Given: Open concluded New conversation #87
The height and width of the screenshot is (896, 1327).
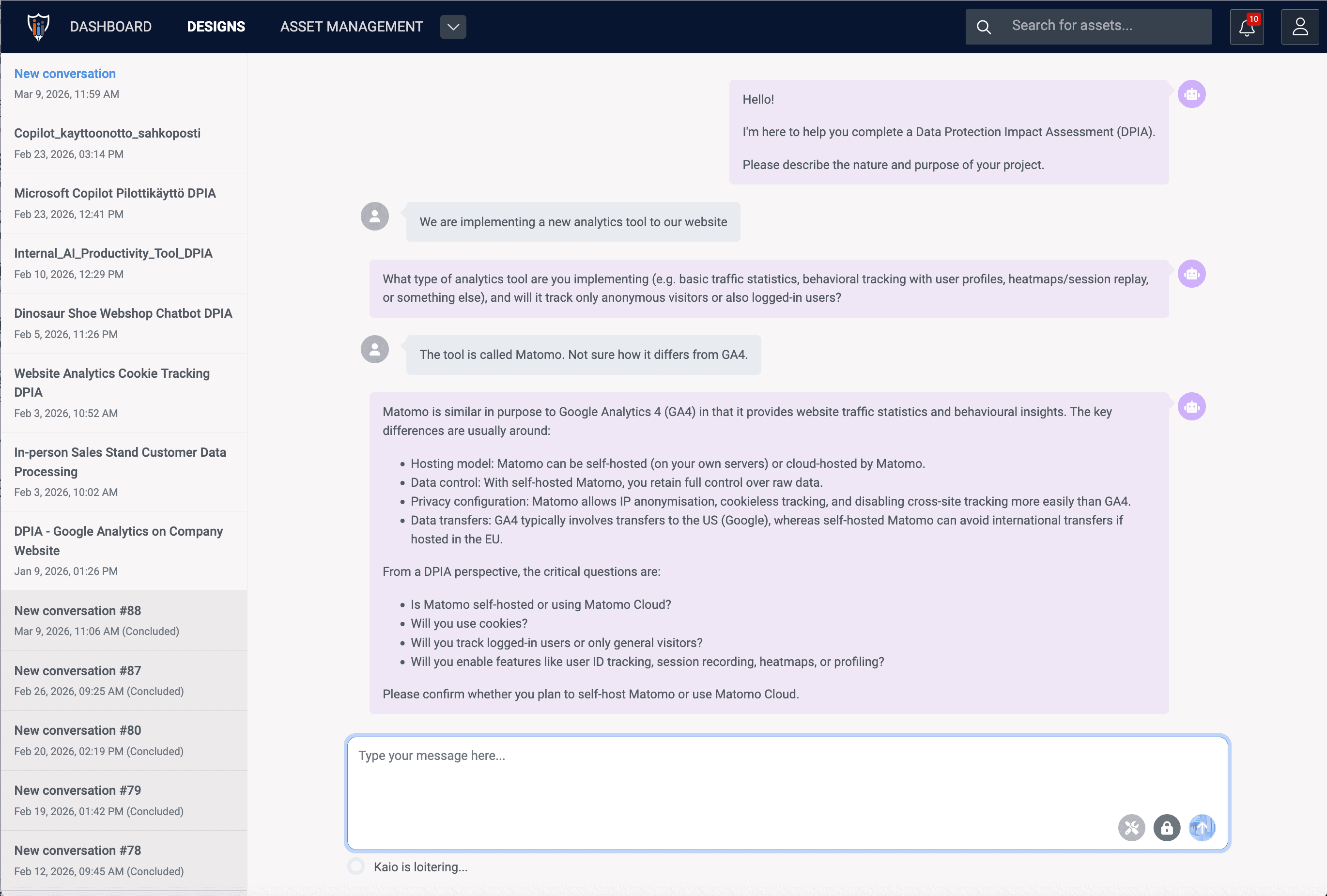Looking at the screenshot, I should coord(124,680).
